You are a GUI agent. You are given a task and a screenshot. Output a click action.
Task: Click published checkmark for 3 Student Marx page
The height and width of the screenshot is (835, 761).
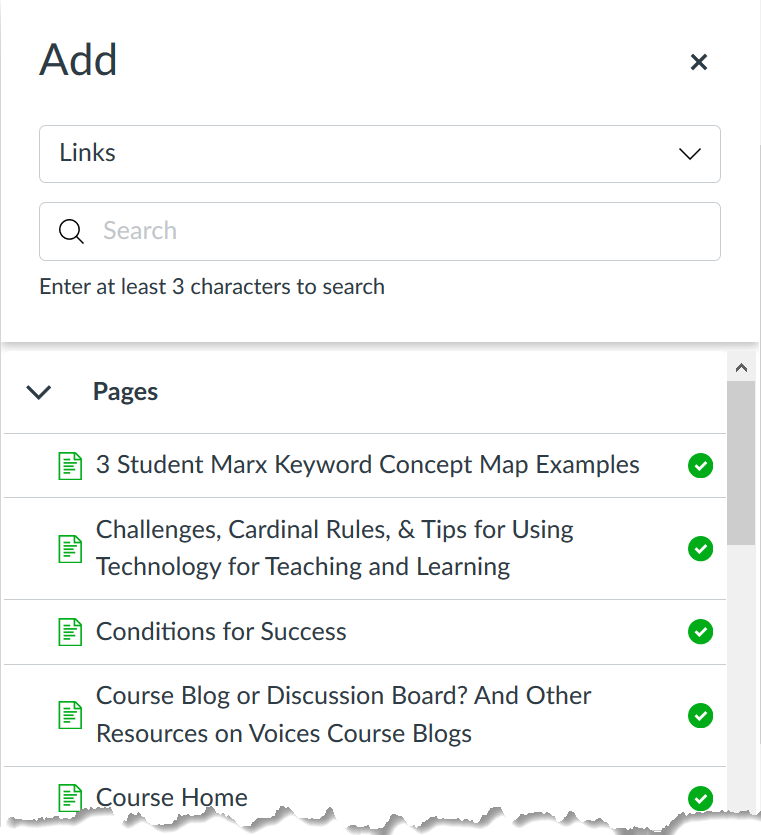pos(701,466)
